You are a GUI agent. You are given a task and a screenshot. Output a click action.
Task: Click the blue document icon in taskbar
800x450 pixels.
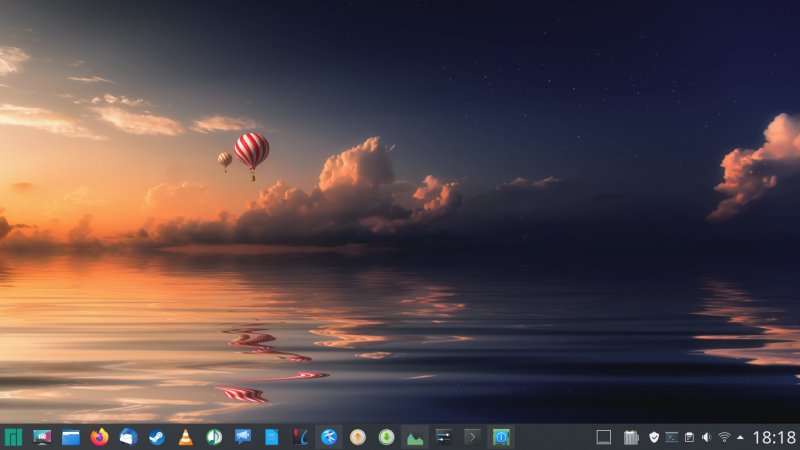tap(271, 437)
